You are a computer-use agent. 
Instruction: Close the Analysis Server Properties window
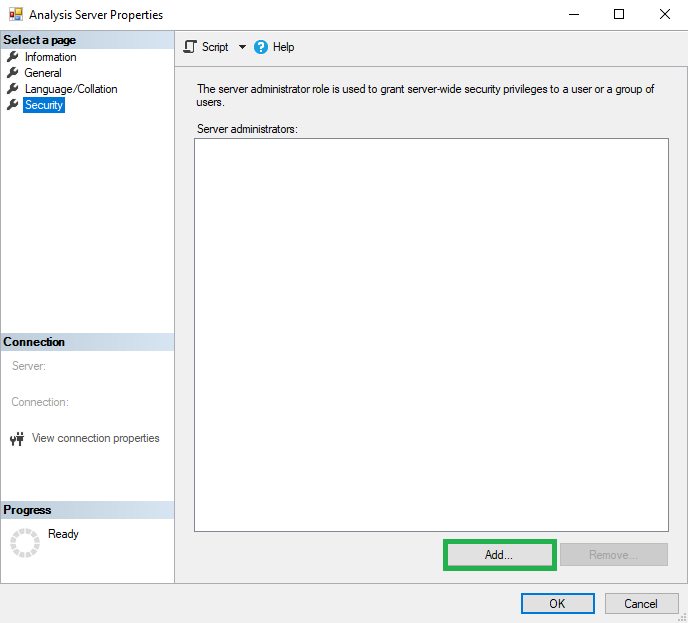click(665, 14)
